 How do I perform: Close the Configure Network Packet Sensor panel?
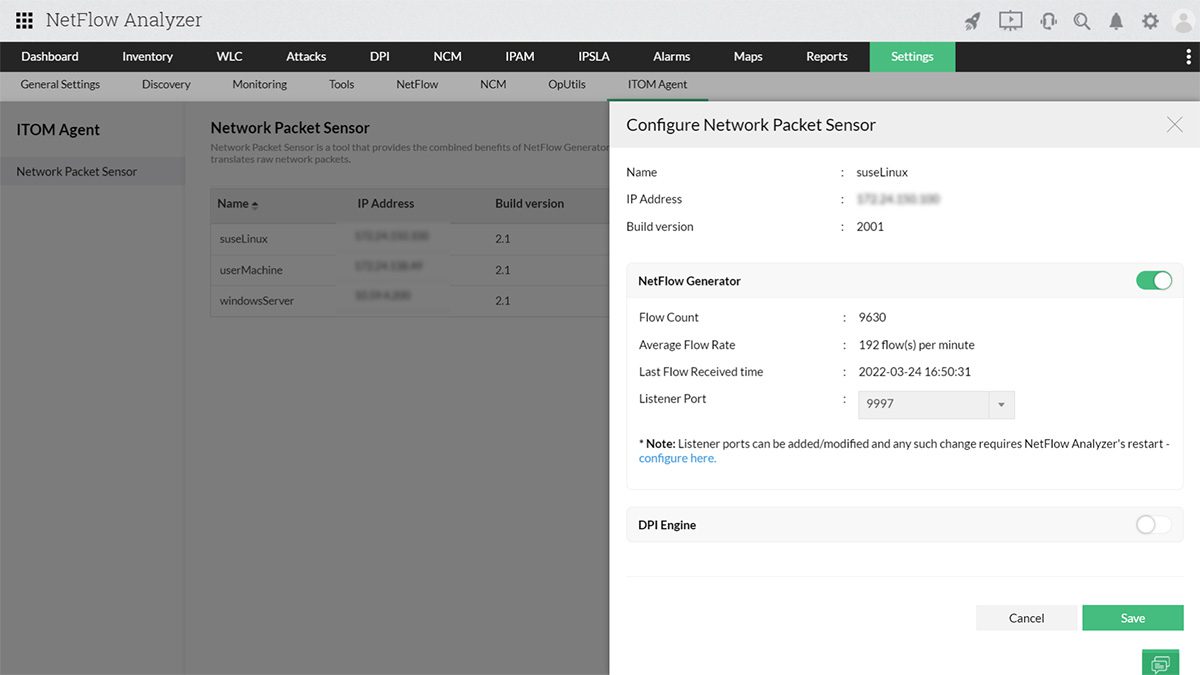pyautogui.click(x=1174, y=125)
